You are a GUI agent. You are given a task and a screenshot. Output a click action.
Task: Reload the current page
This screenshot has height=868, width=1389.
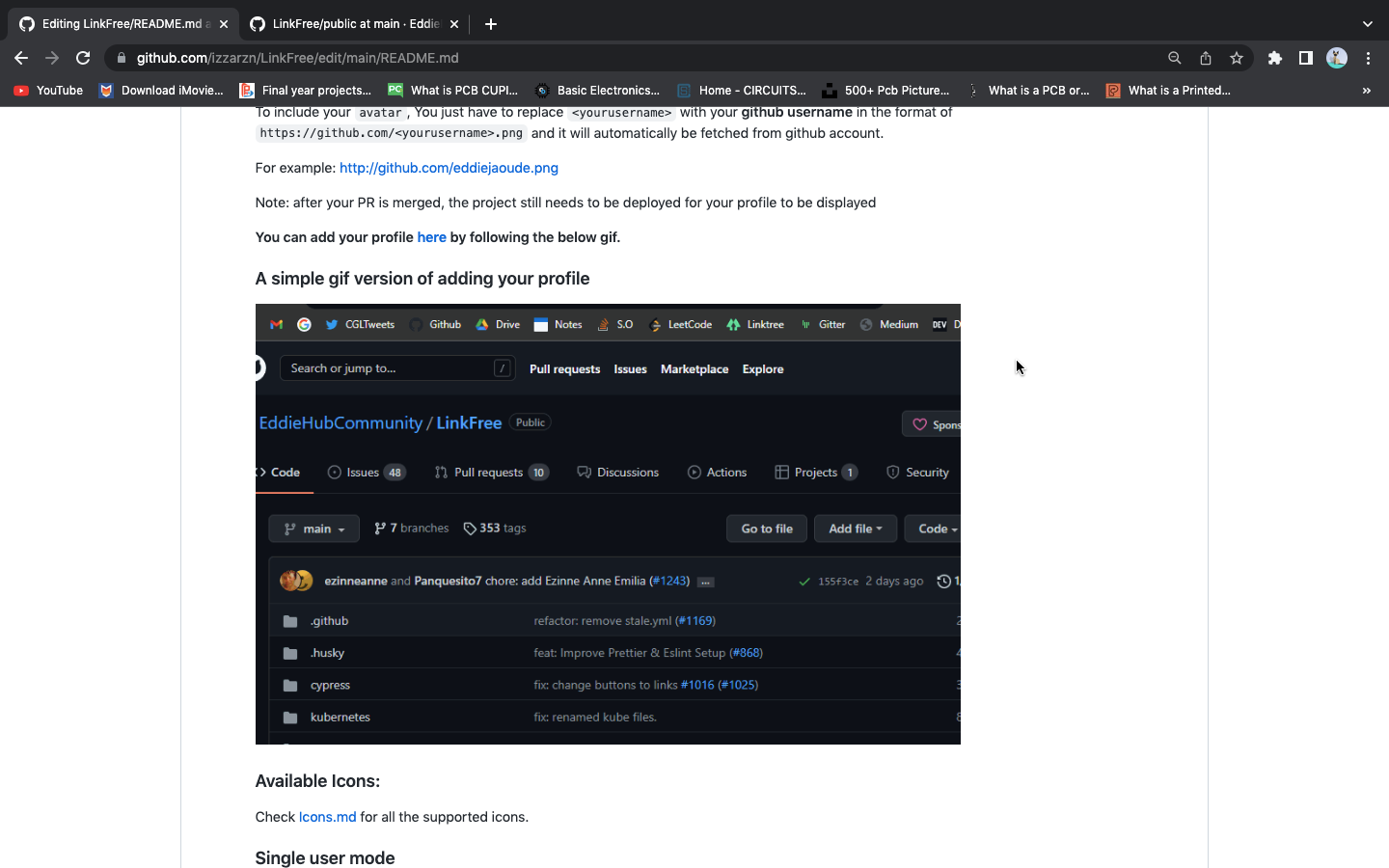tap(83, 57)
